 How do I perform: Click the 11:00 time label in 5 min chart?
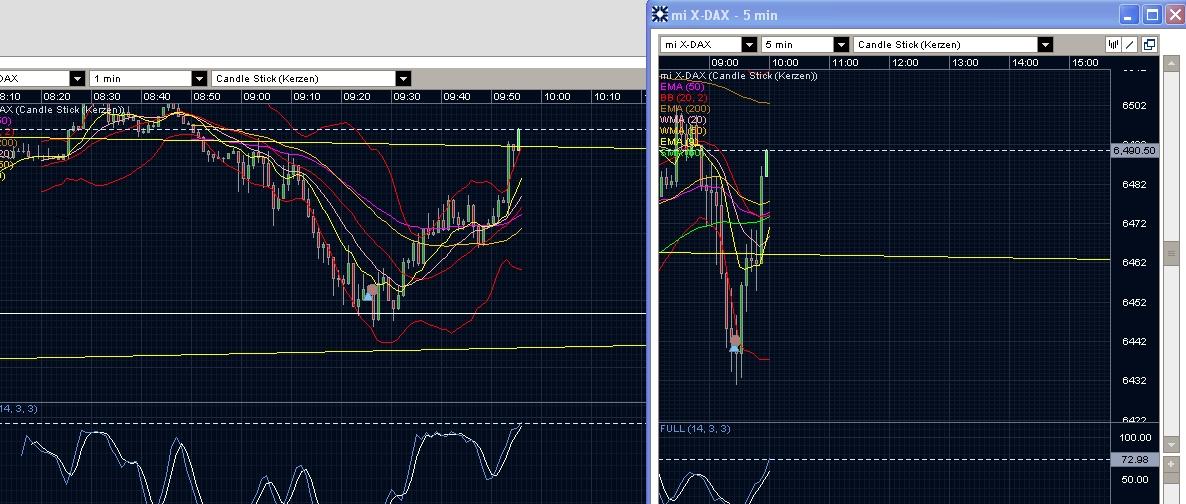pyautogui.click(x=844, y=63)
